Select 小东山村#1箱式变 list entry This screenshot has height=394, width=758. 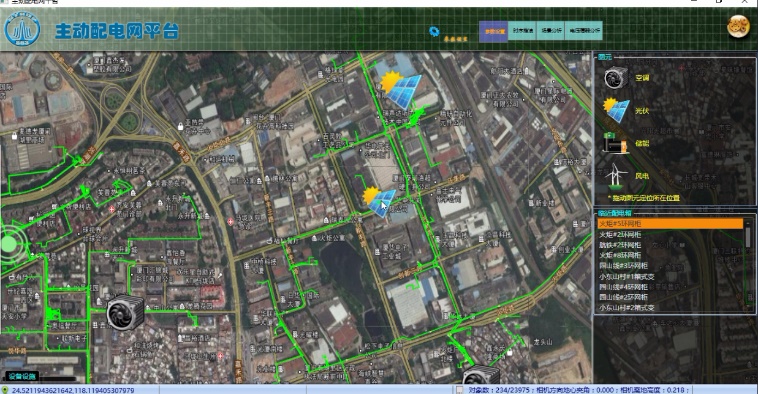pyautogui.click(x=627, y=277)
